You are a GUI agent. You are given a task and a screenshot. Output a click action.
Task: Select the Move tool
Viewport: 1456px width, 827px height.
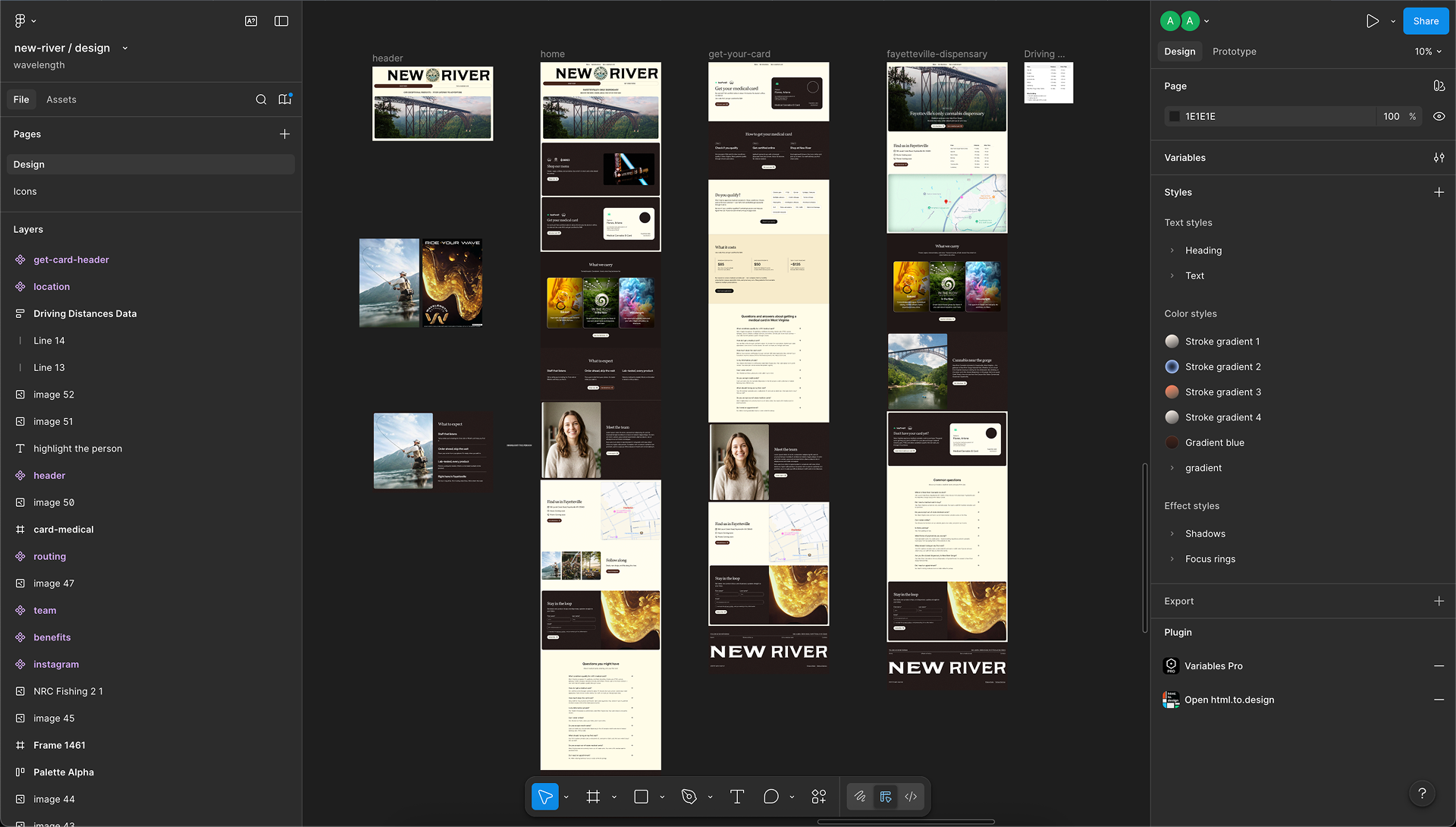pos(544,797)
